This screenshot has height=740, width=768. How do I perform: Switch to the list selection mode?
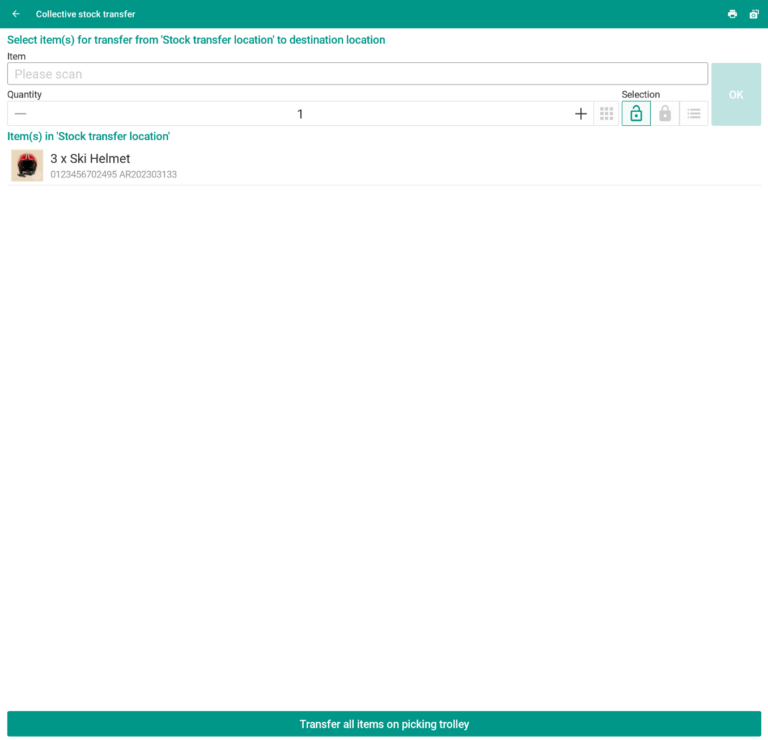tap(694, 114)
